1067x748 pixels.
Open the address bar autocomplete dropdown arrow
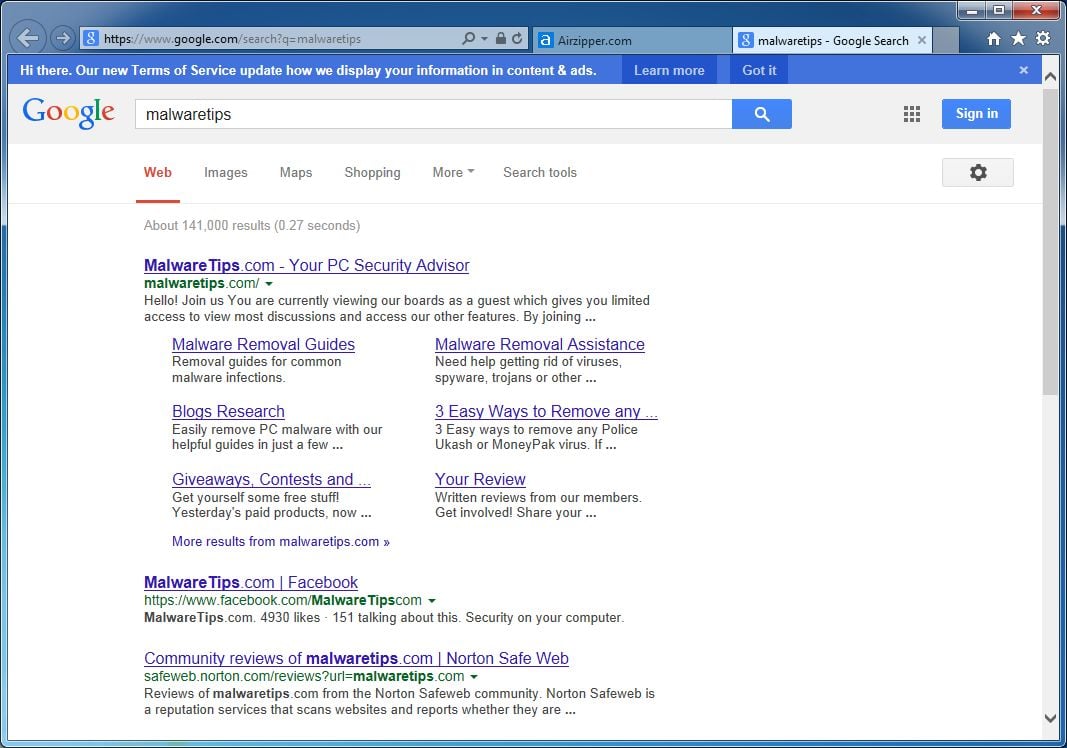(485, 39)
